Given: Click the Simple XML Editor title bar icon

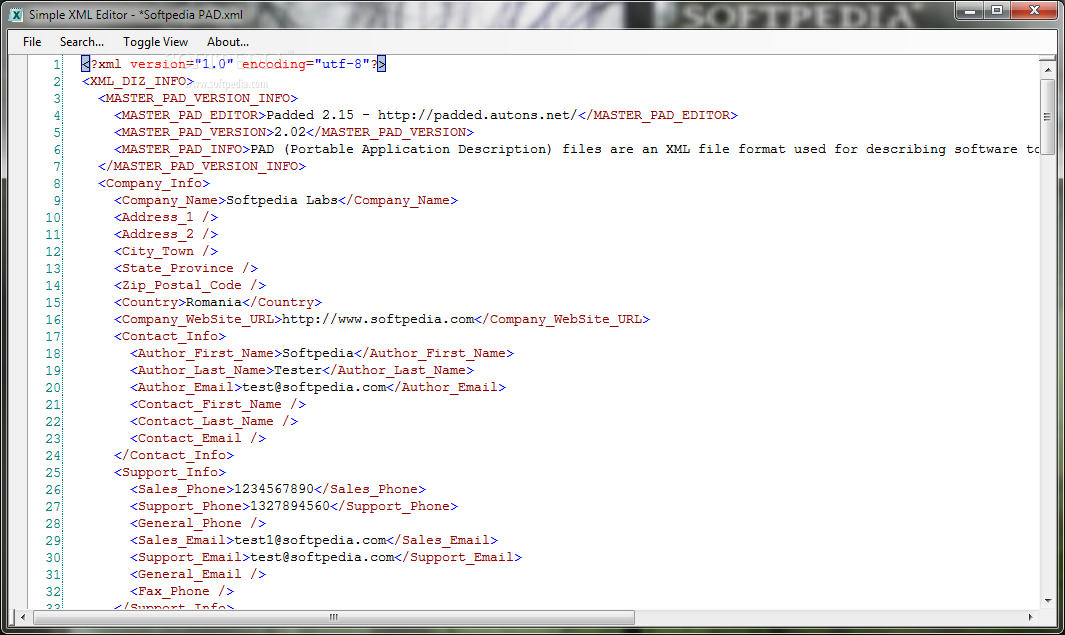Looking at the screenshot, I should click(16, 14).
